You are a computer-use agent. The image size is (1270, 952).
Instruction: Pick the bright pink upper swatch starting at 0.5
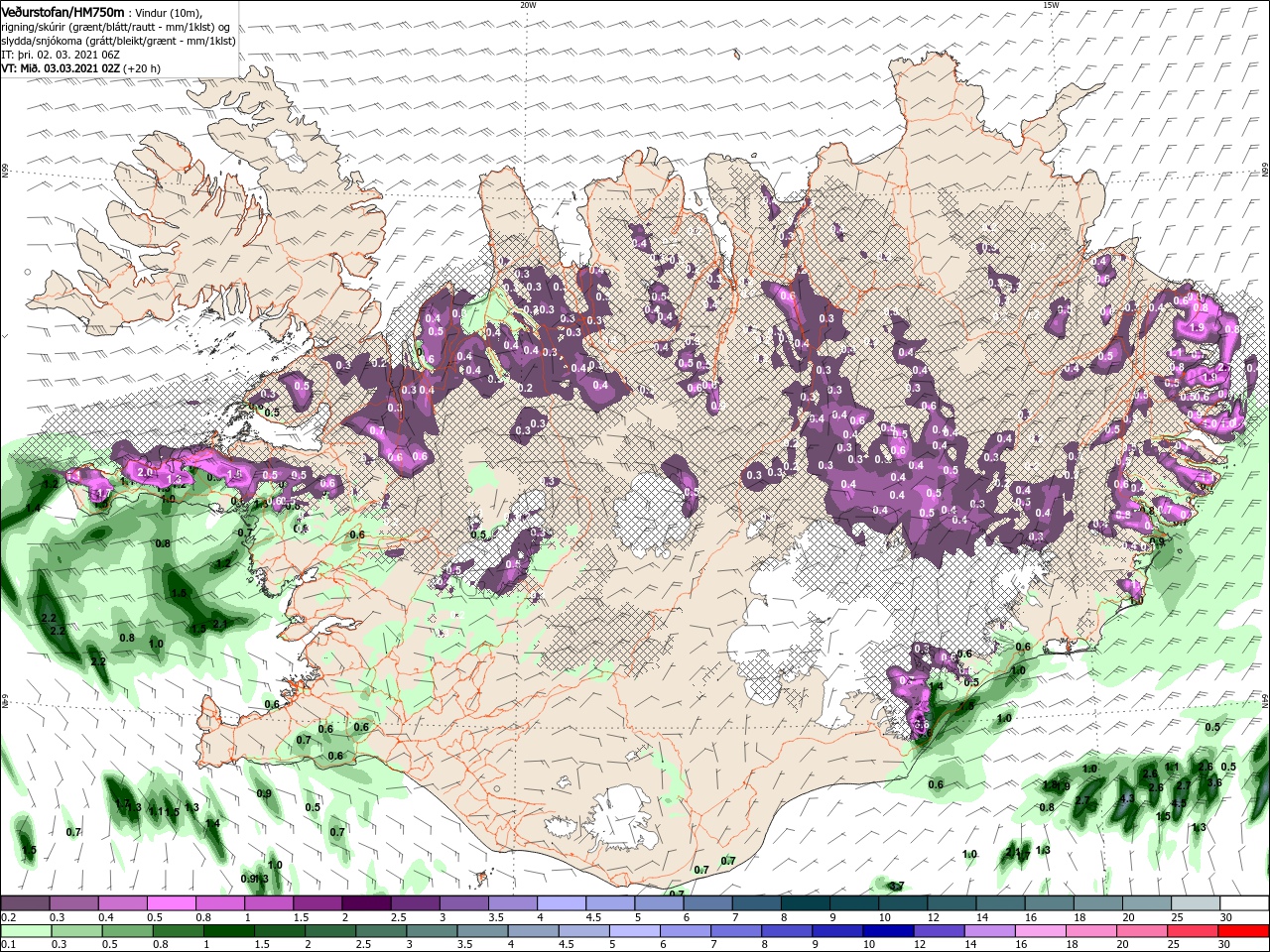[x=172, y=903]
